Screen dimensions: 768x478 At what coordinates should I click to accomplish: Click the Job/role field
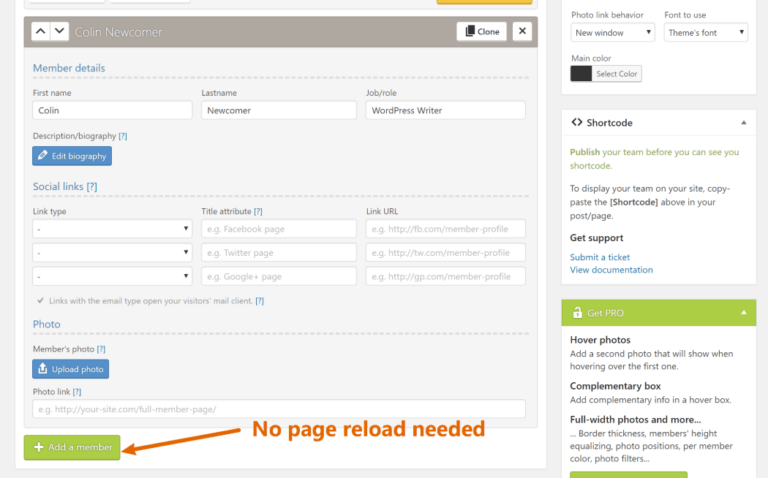point(445,110)
